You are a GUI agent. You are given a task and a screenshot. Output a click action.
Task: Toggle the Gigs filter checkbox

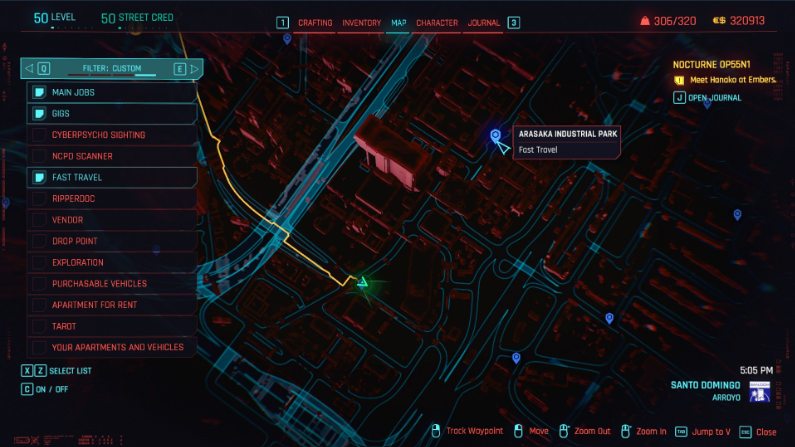(39, 114)
